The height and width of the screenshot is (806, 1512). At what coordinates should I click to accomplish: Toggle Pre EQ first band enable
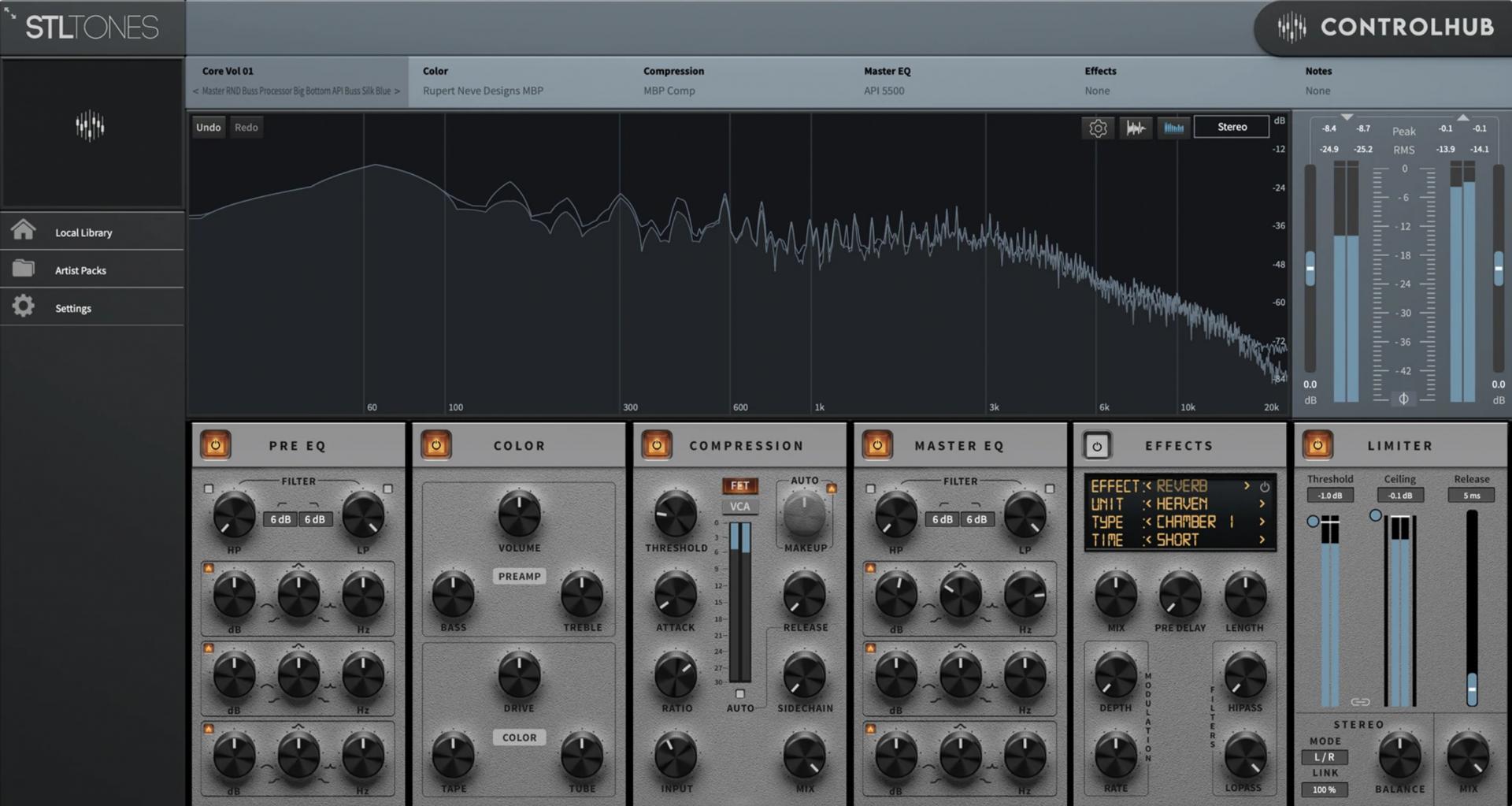pos(209,568)
